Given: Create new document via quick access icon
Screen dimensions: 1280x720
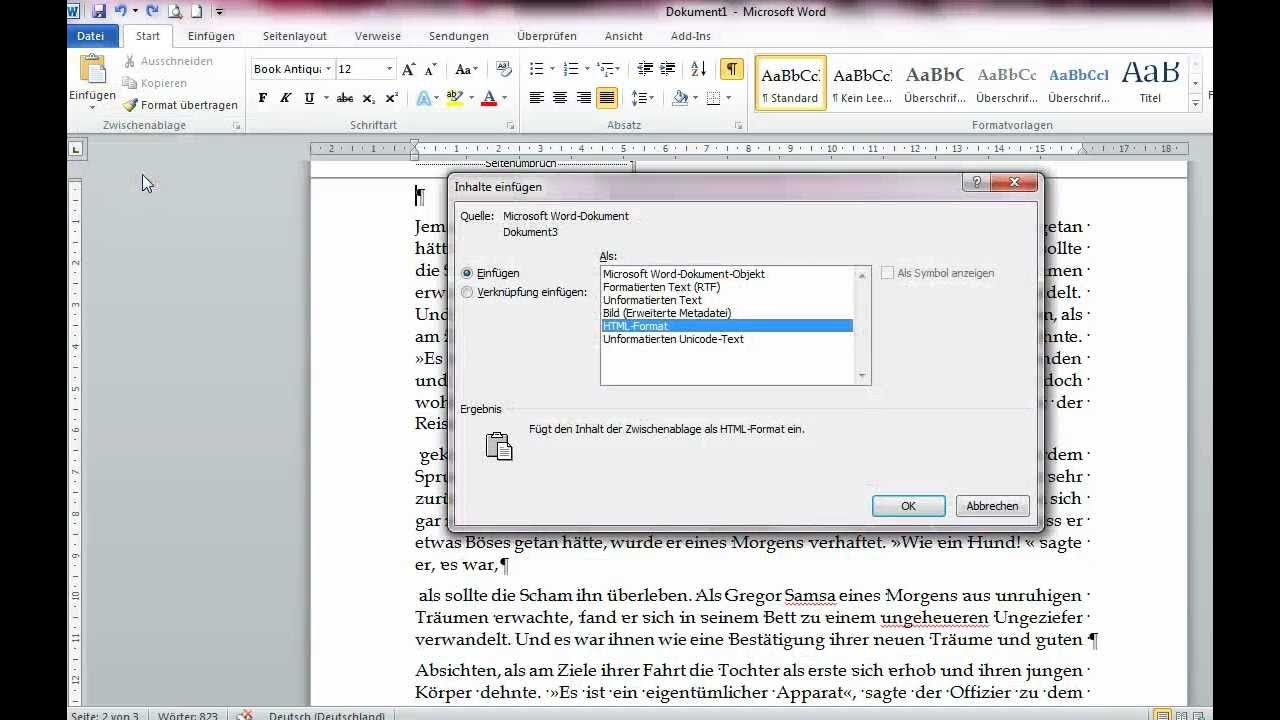Looking at the screenshot, I should coord(197,12).
